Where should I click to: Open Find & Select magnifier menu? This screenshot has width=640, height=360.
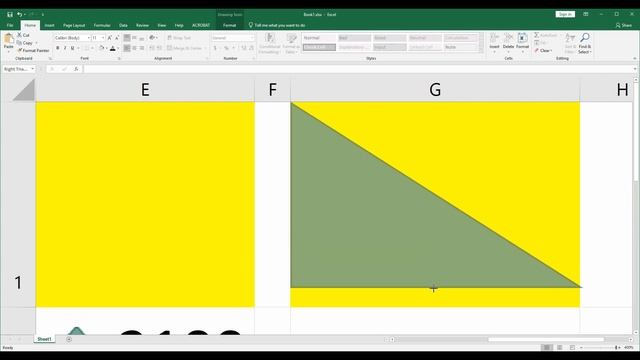click(x=584, y=43)
